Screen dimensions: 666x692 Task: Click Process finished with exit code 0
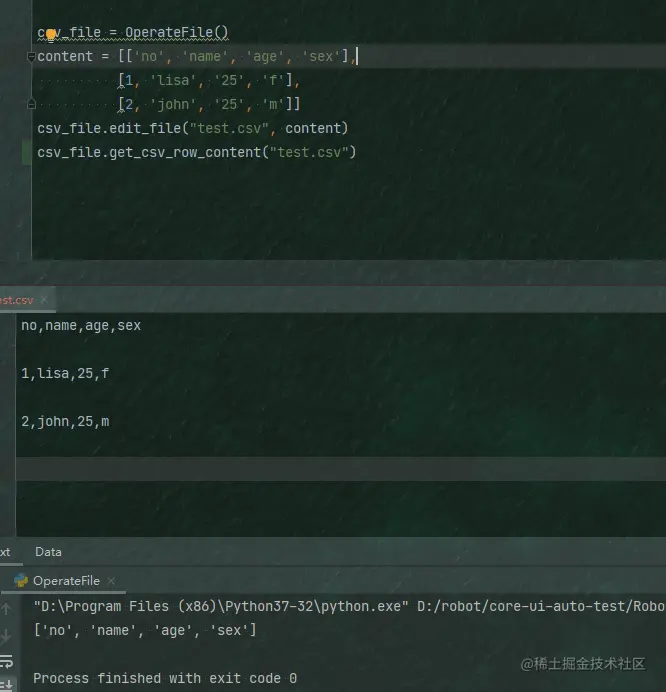click(165, 678)
